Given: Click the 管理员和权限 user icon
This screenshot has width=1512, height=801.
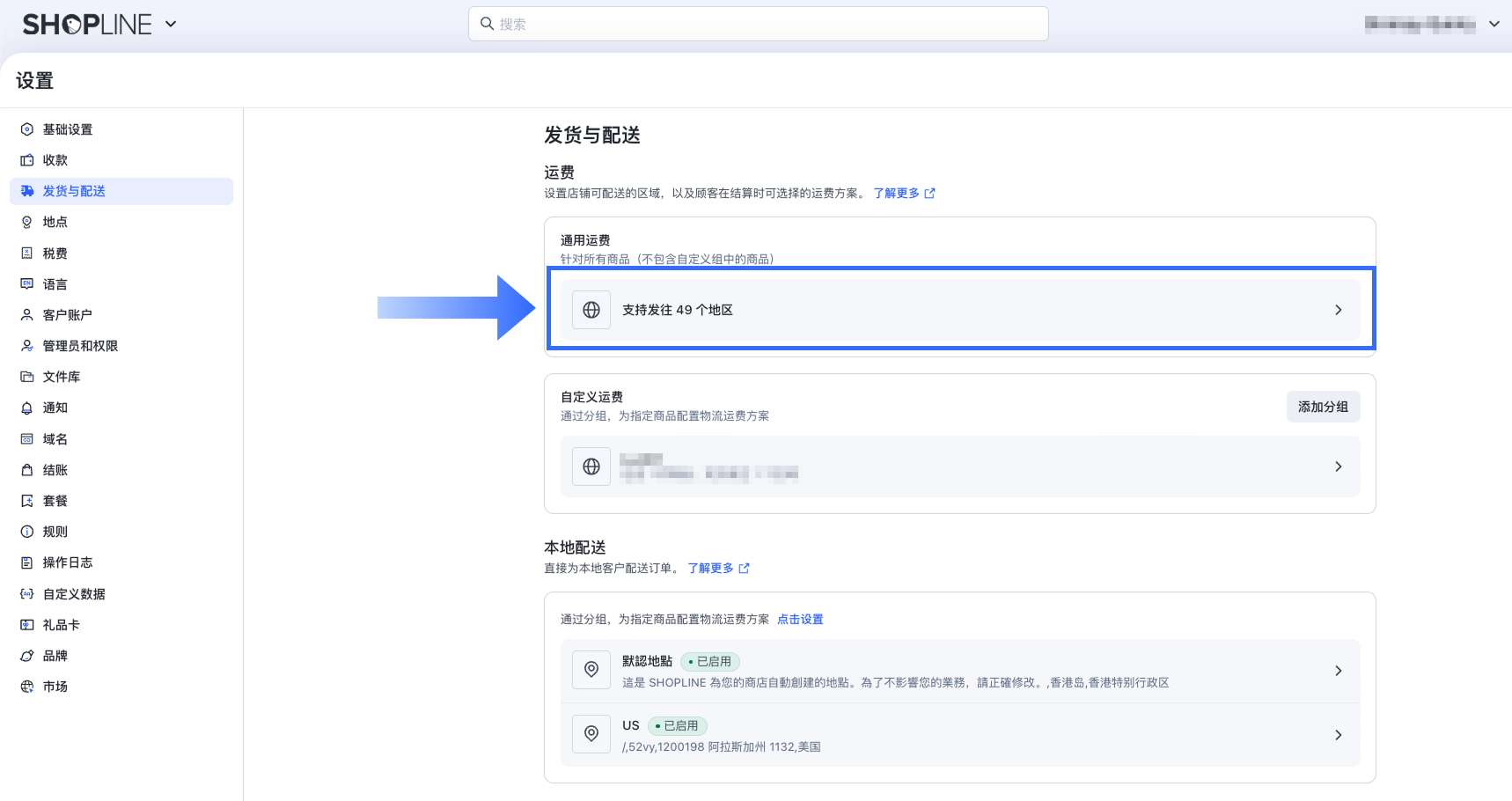Looking at the screenshot, I should pos(27,346).
